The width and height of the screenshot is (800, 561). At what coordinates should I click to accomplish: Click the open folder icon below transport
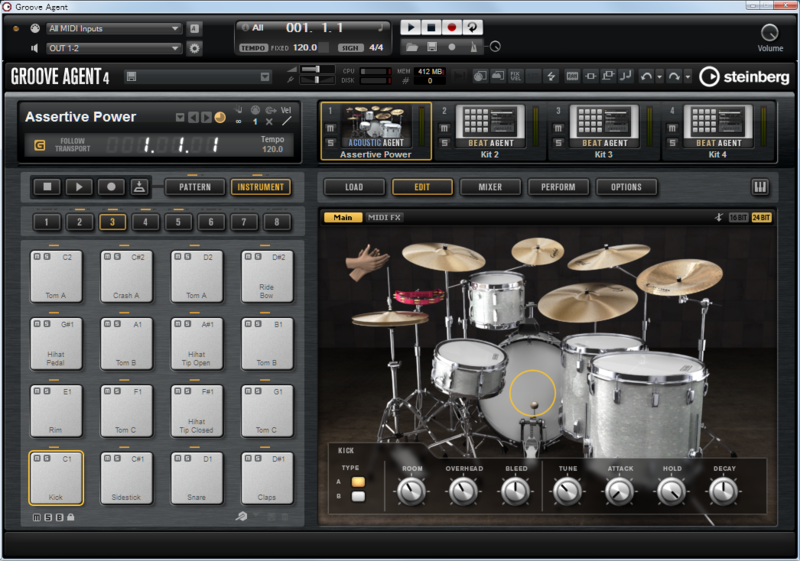[x=412, y=47]
